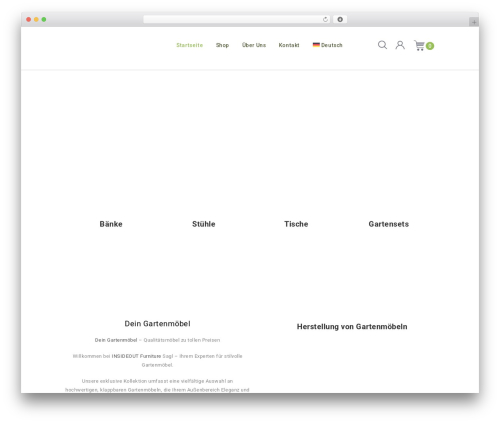Image resolution: width=500 pixels, height=423 pixels.
Task: Open the search magnifier icon
Action: (x=382, y=45)
